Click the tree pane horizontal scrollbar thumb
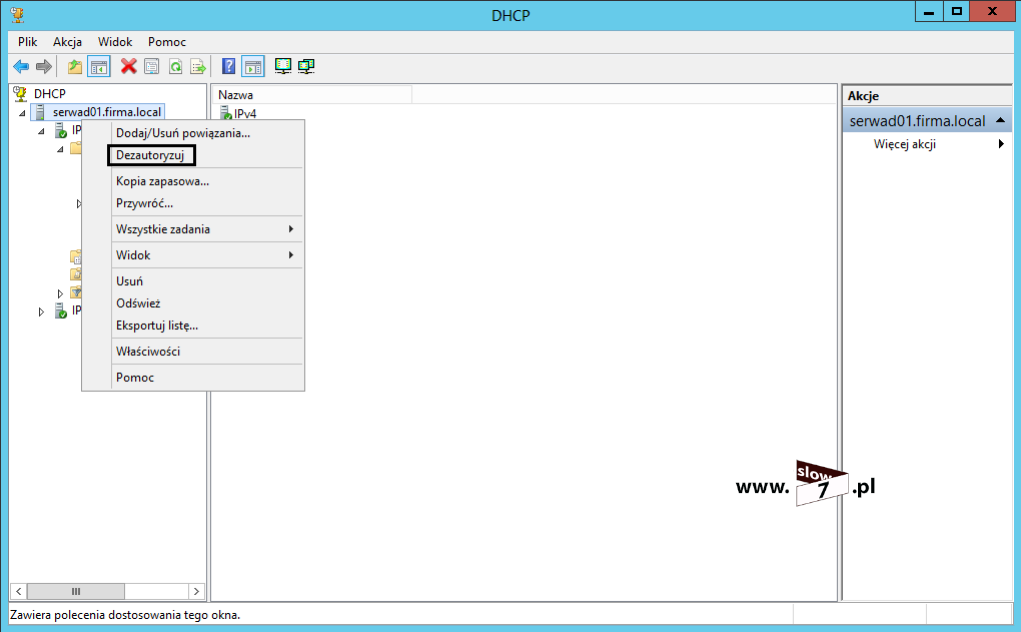 click(x=76, y=591)
